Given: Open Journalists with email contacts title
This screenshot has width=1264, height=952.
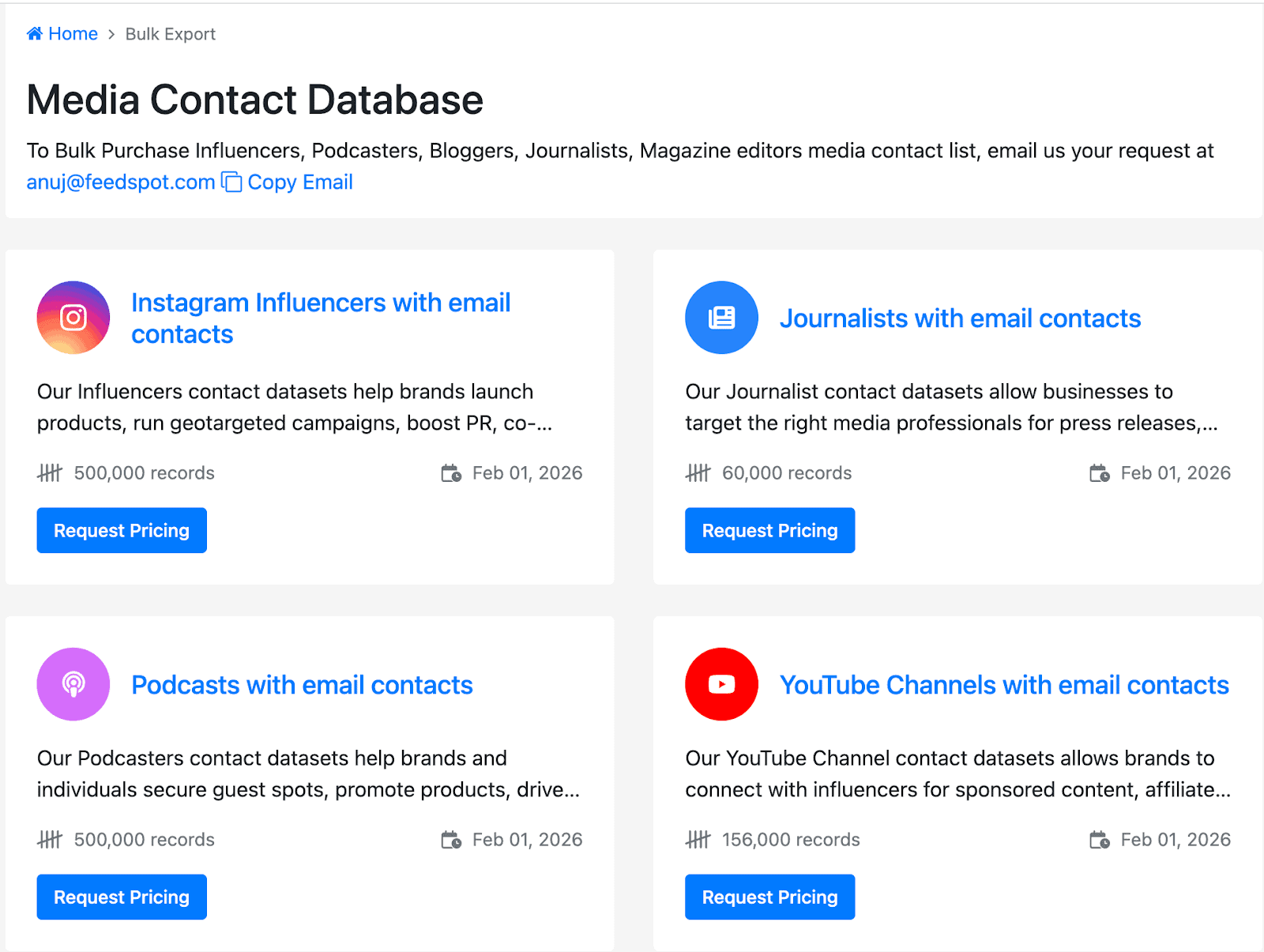Looking at the screenshot, I should pos(960,318).
